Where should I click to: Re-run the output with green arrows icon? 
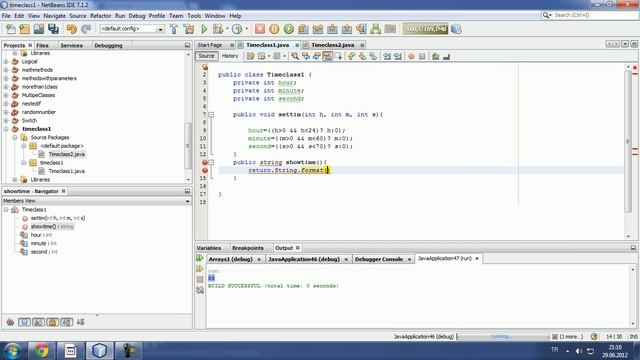coord(200,258)
